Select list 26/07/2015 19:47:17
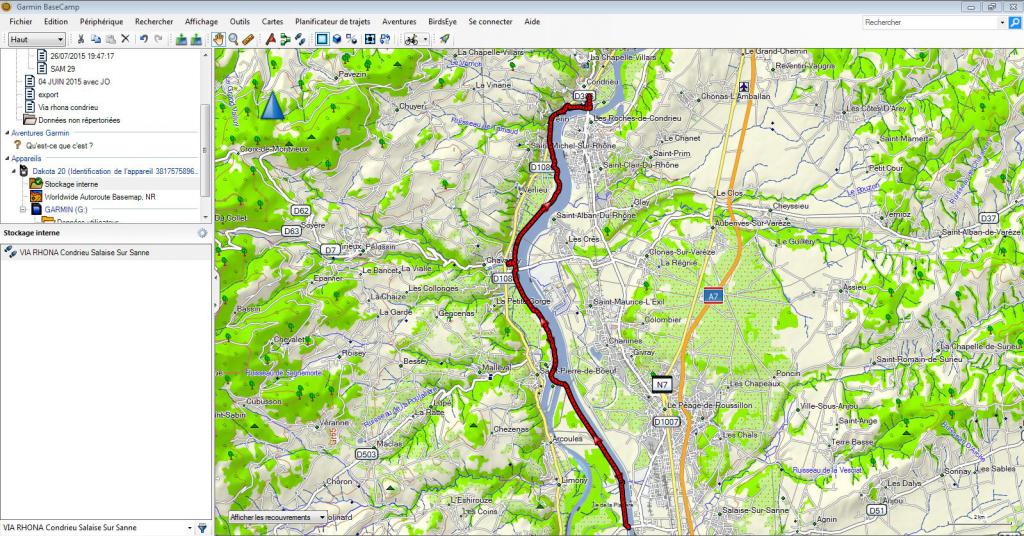 point(82,56)
